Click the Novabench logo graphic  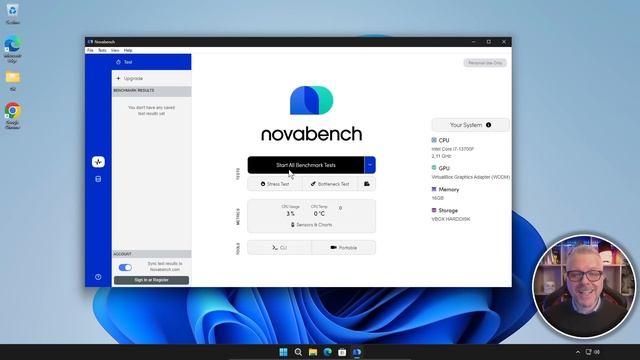coord(311,100)
